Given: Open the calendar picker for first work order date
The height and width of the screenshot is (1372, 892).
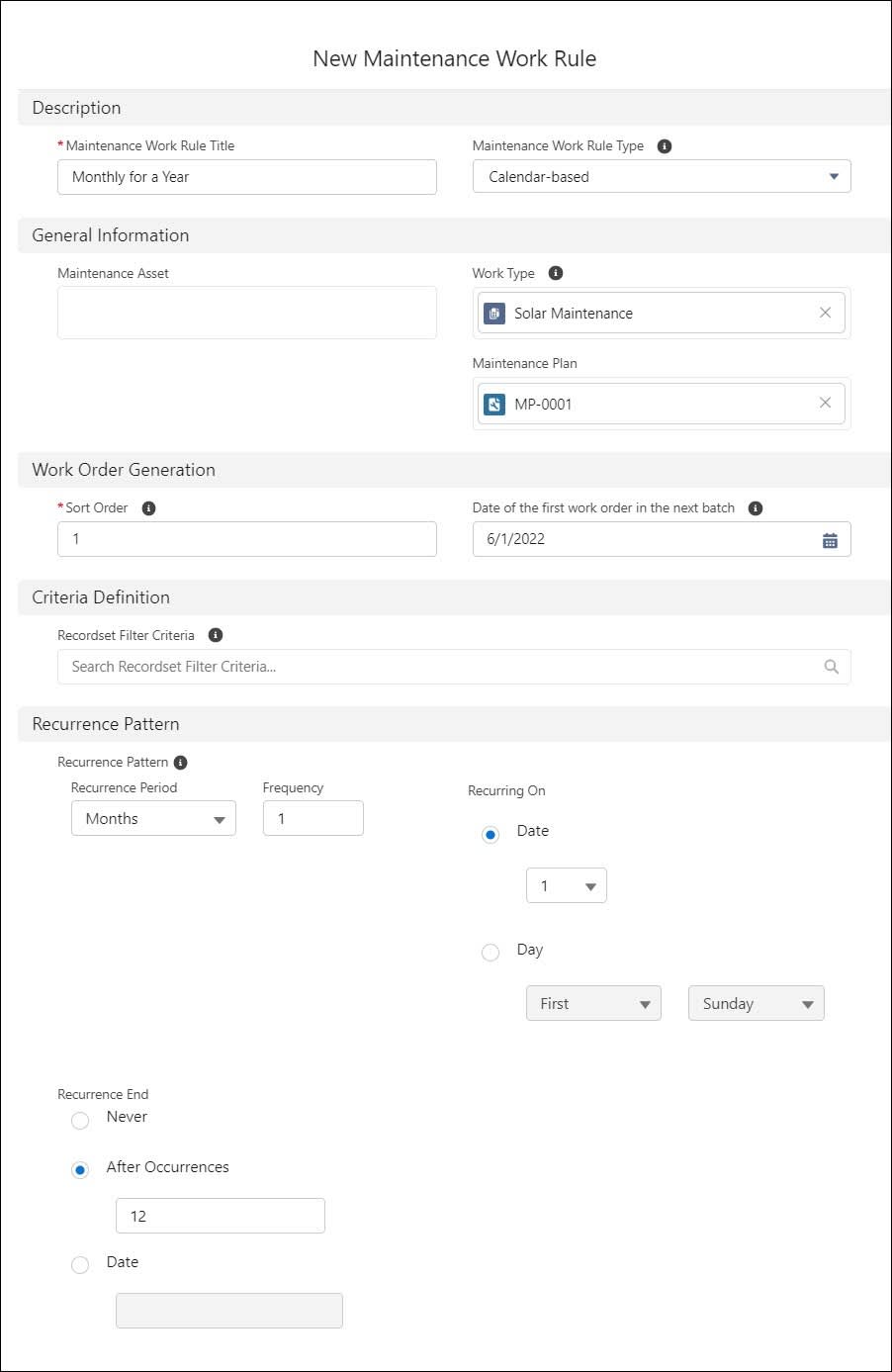Looking at the screenshot, I should tap(831, 539).
